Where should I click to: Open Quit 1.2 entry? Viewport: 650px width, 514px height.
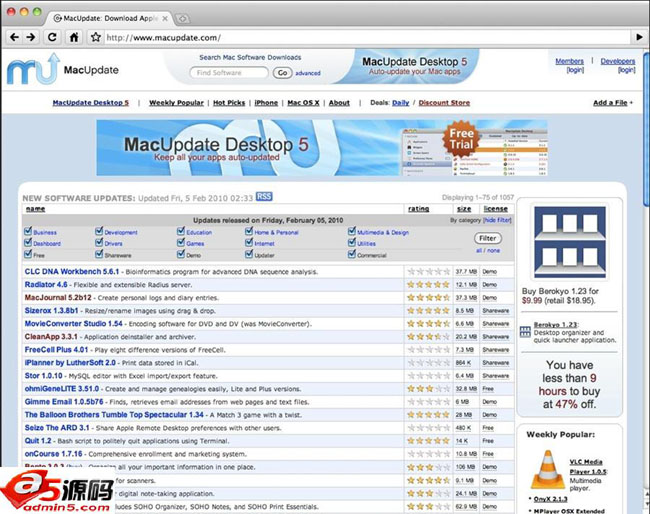[x=38, y=441]
